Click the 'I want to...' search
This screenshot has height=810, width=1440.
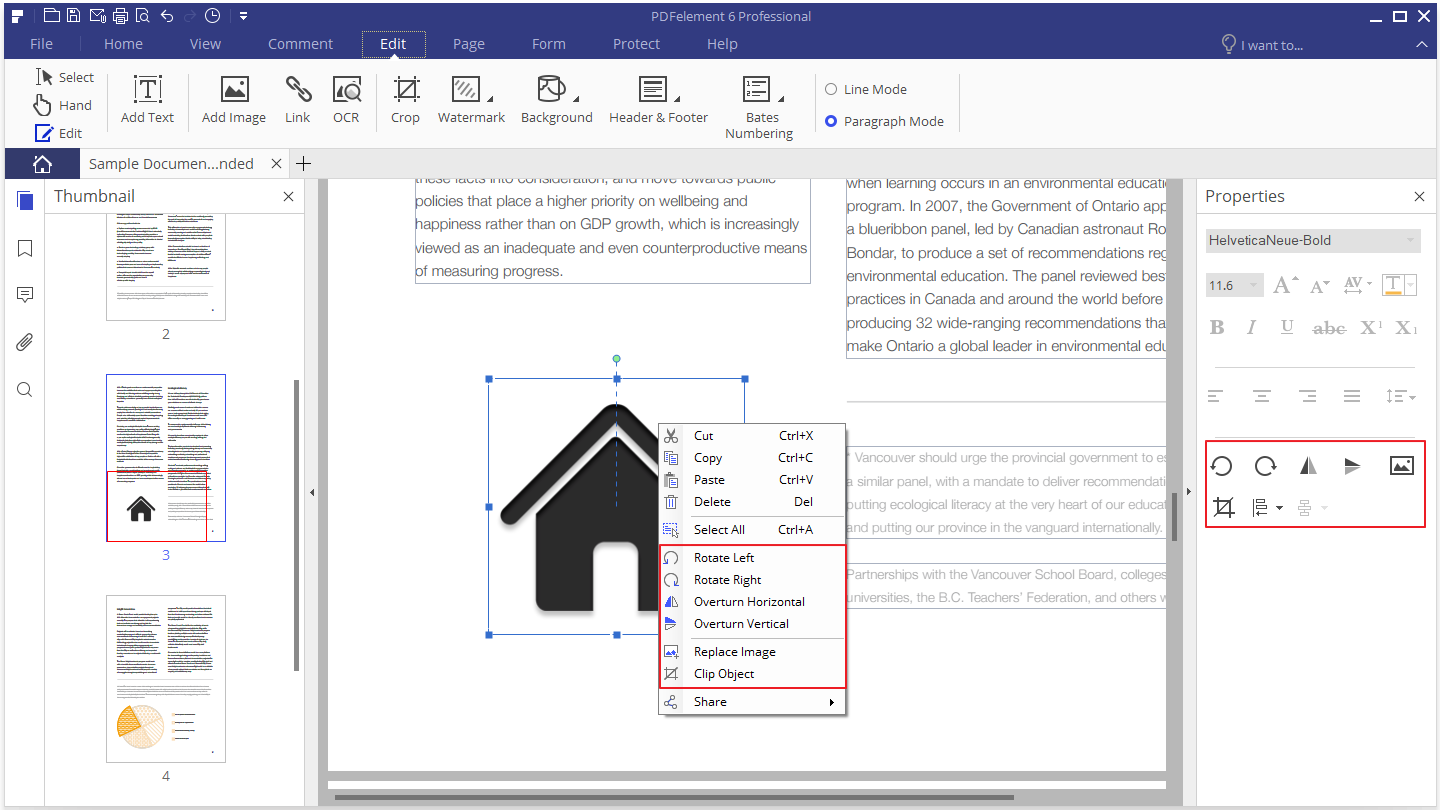(1262, 45)
